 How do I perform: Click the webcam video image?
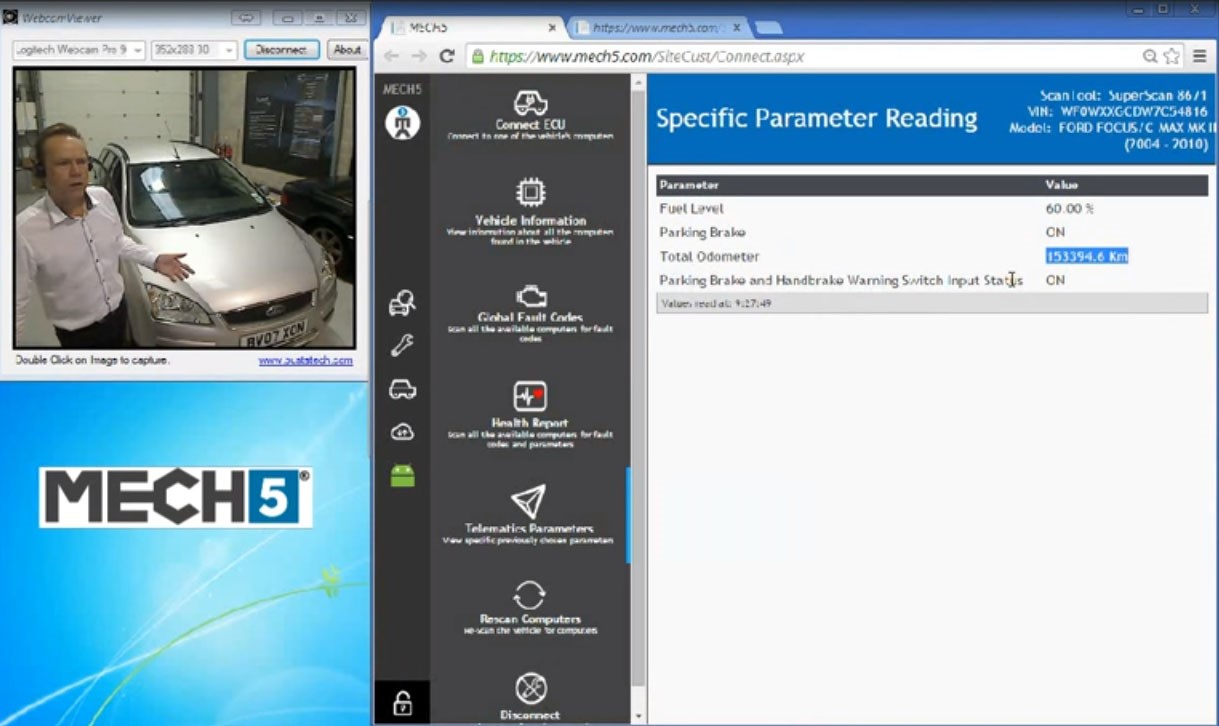pos(184,208)
